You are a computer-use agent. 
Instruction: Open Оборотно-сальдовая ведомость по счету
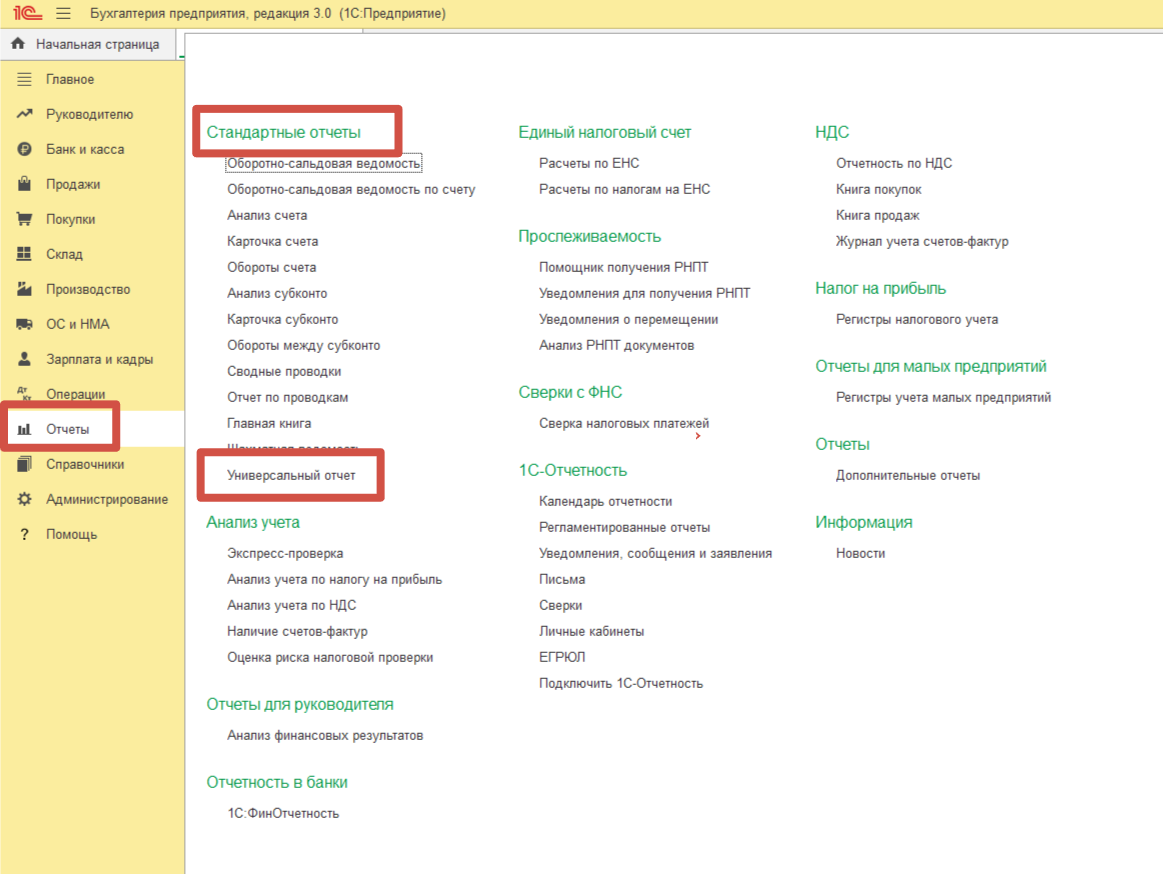pos(351,188)
